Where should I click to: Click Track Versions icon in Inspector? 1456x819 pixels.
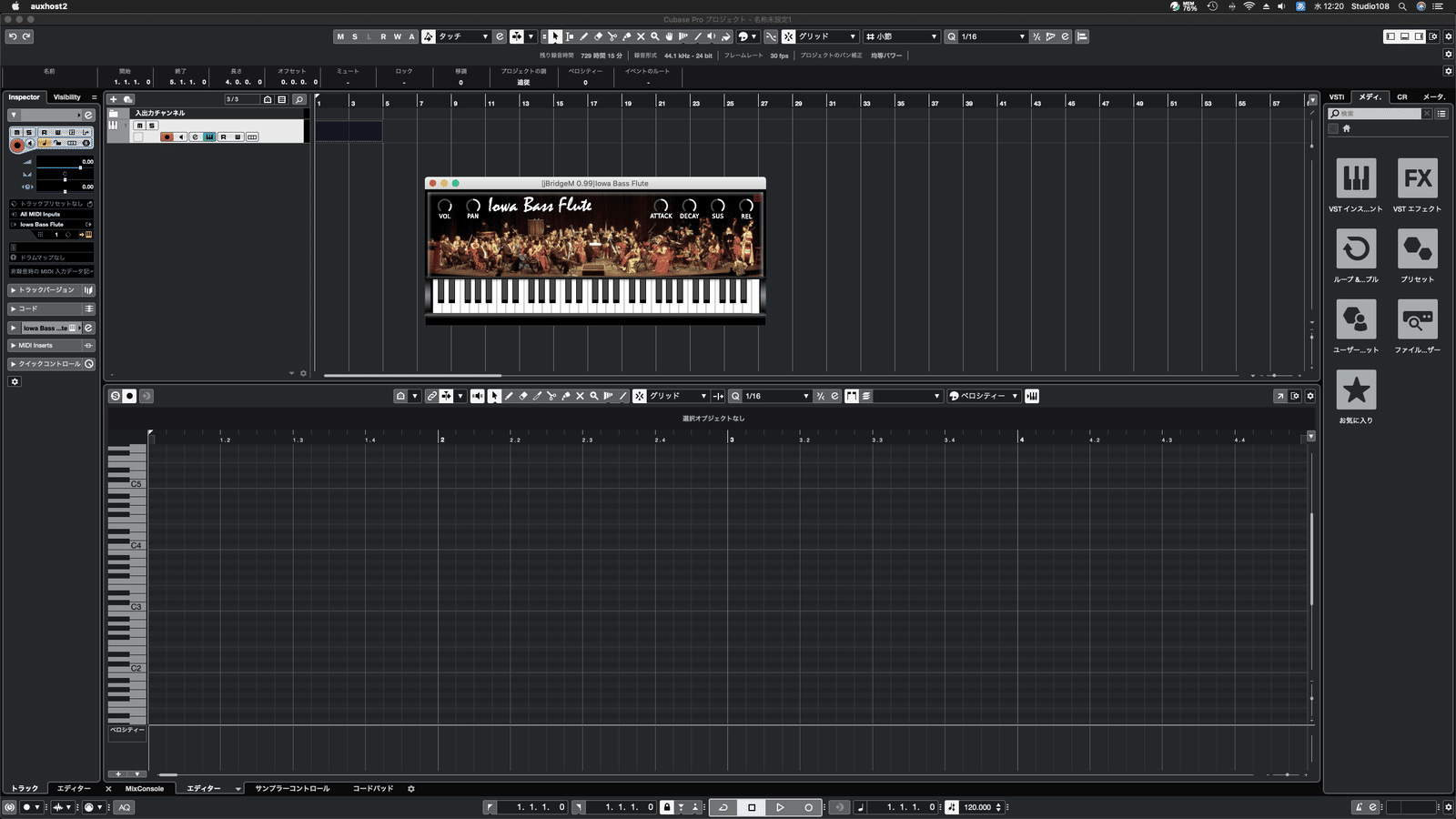[88, 290]
